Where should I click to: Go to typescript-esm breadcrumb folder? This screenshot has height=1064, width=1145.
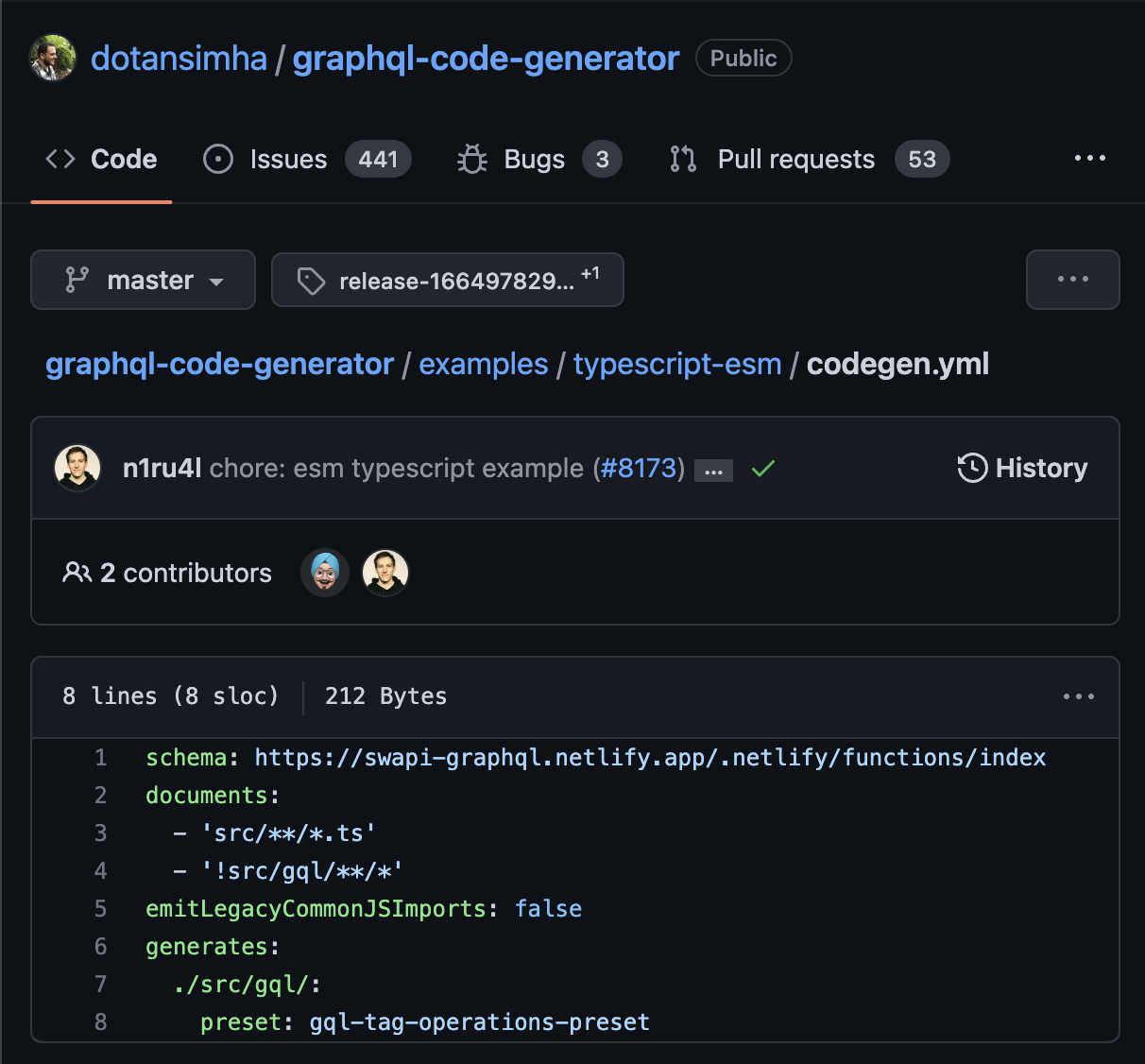click(677, 364)
